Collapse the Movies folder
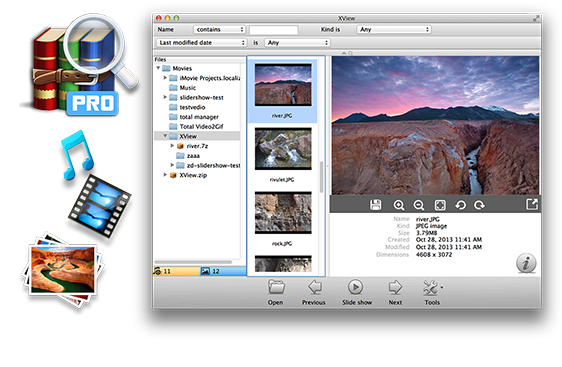Image resolution: width=562 pixels, height=367 pixels. click(x=158, y=68)
